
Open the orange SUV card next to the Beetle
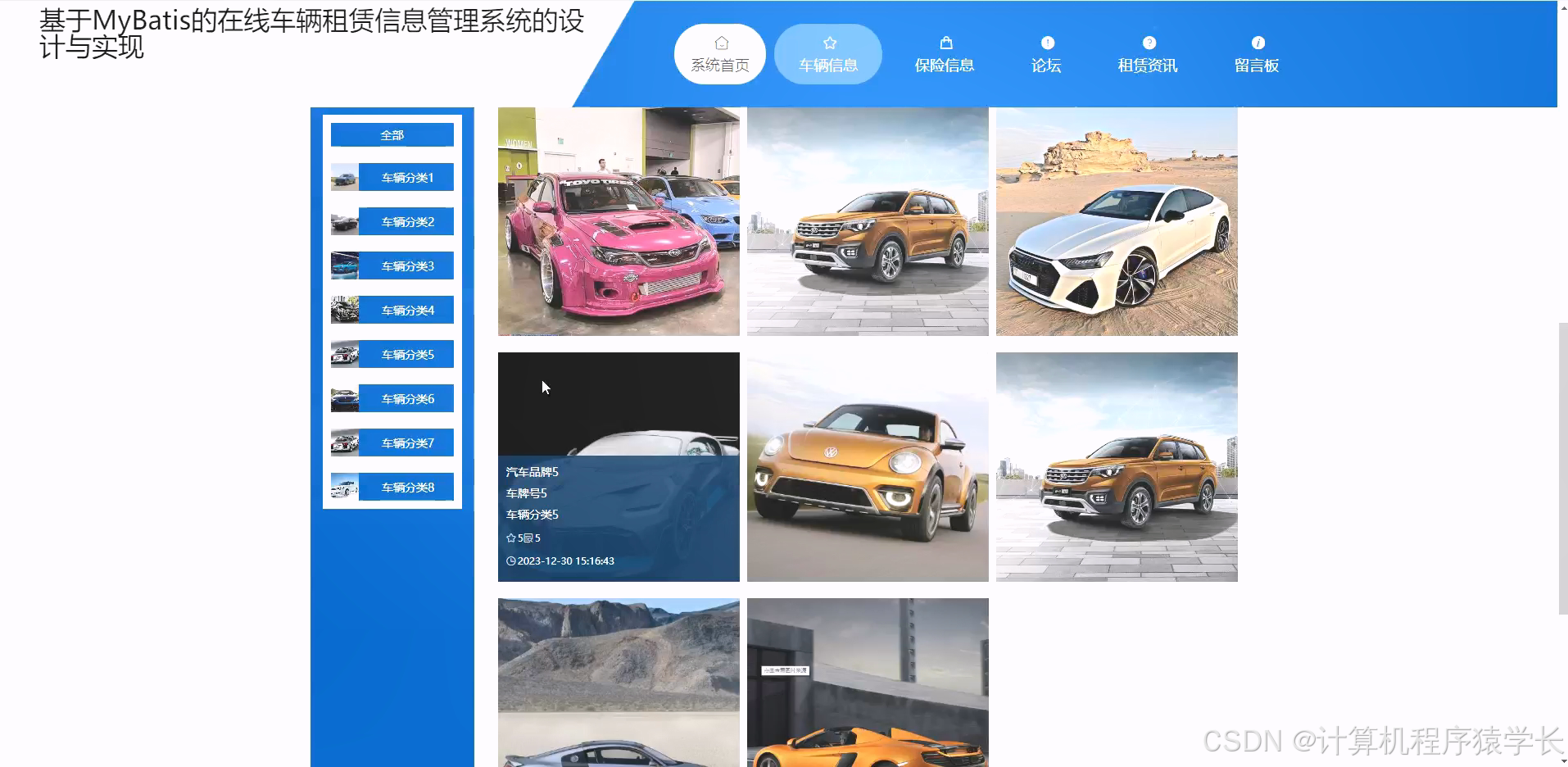(1117, 467)
